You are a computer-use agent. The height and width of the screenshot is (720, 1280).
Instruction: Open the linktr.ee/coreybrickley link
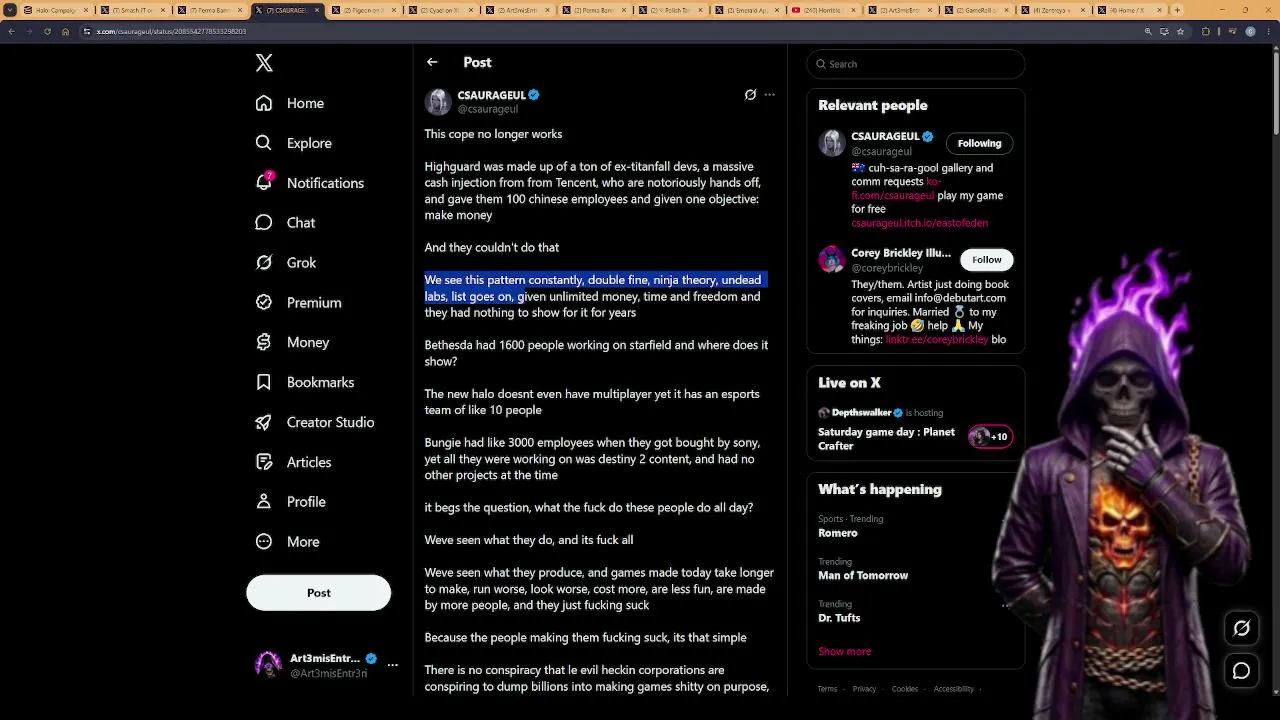pos(936,340)
